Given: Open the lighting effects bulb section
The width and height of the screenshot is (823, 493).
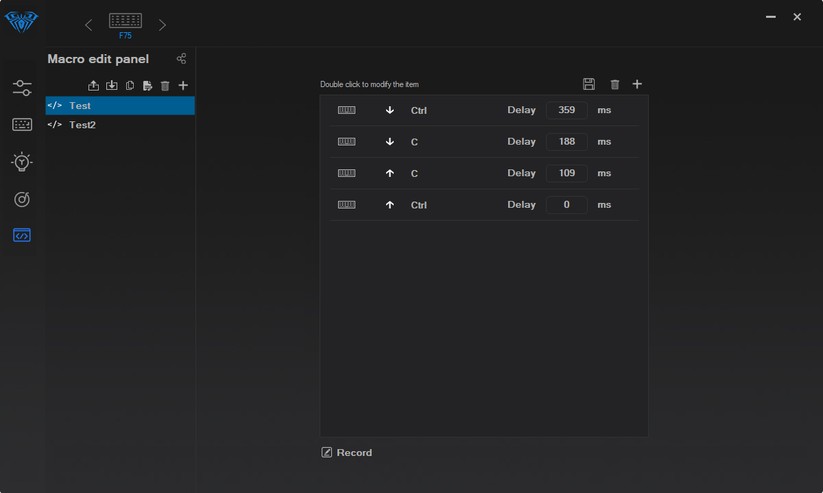Looking at the screenshot, I should click(22, 162).
